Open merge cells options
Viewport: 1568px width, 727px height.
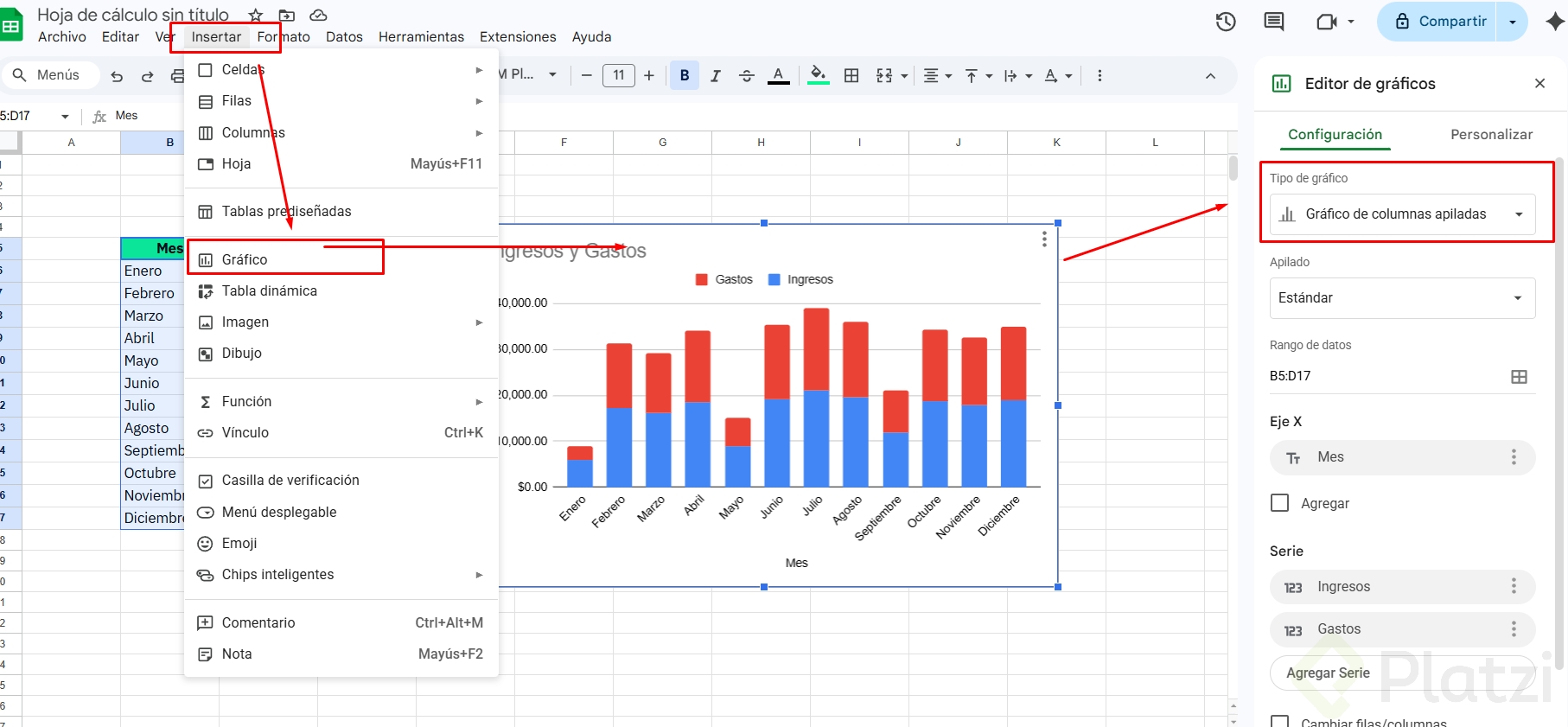[891, 75]
